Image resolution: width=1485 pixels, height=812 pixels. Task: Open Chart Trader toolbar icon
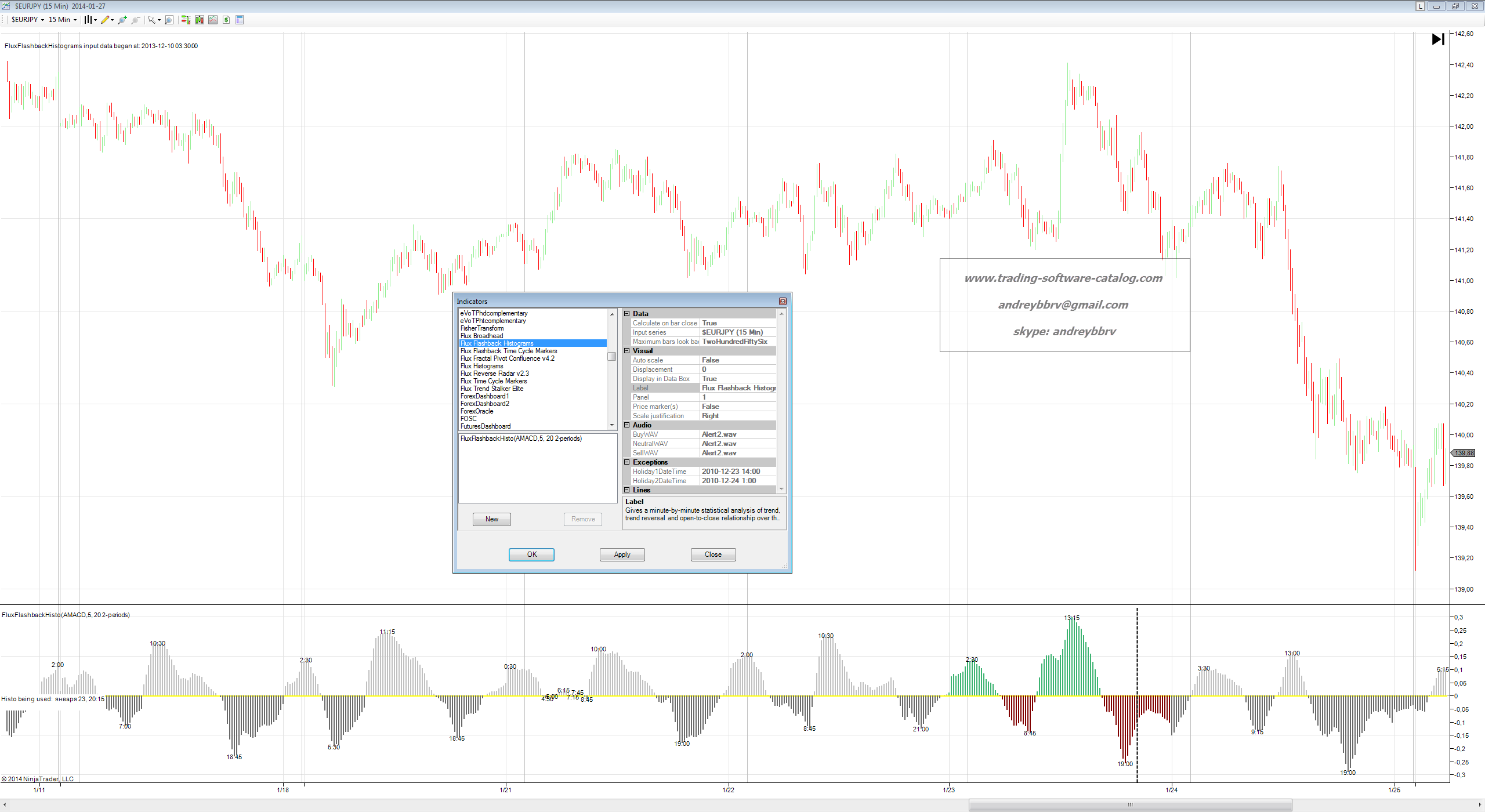tap(186, 20)
